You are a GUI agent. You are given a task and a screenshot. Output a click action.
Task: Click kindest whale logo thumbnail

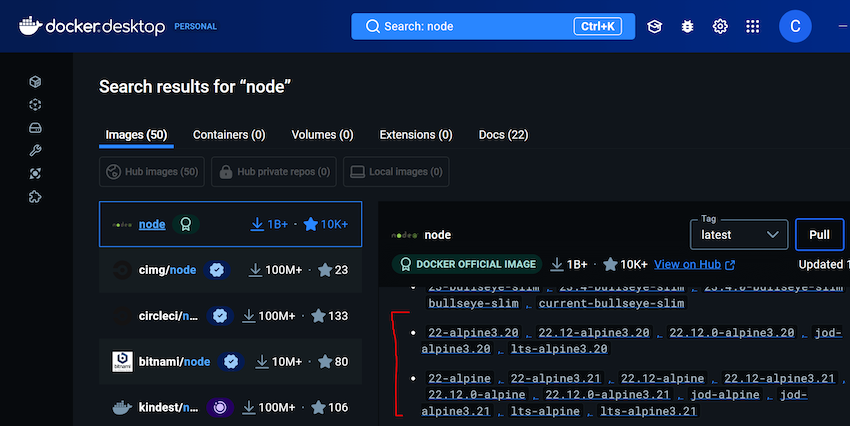point(123,408)
